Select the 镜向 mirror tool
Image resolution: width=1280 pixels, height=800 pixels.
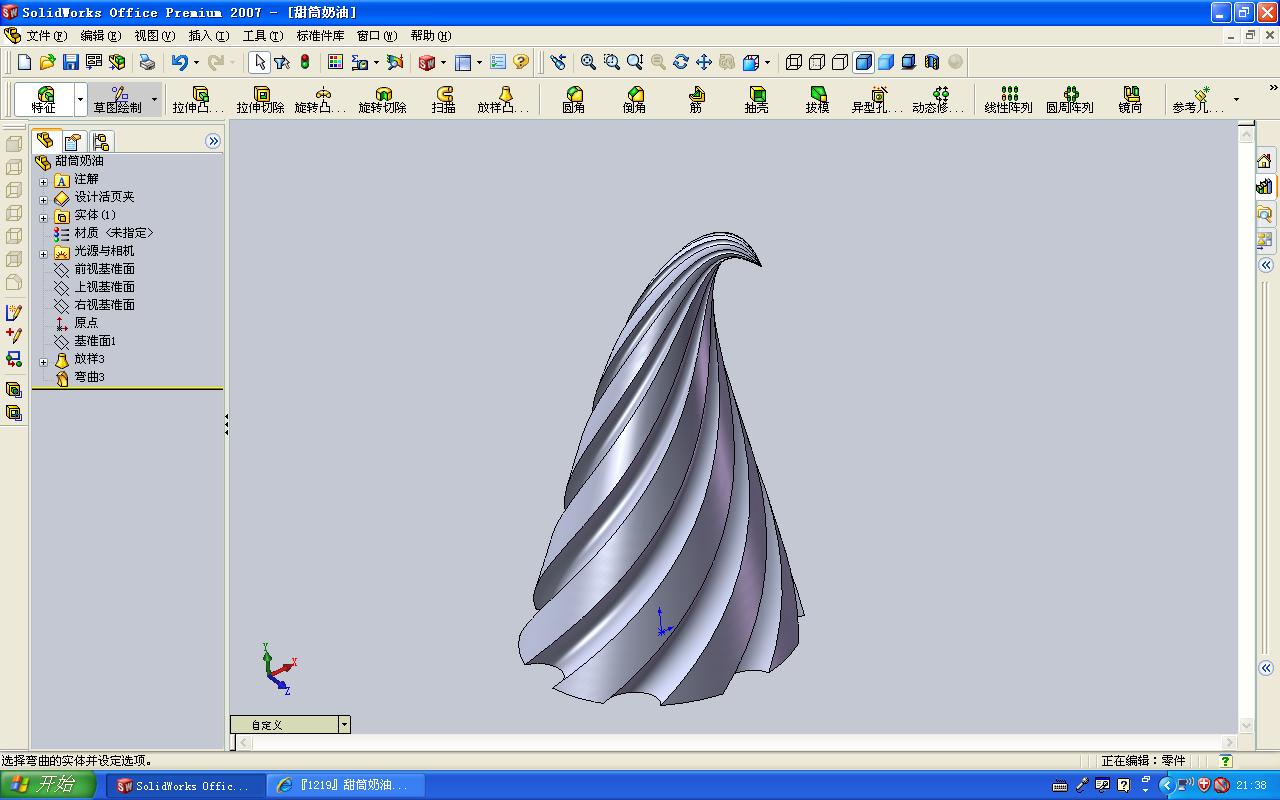point(1131,100)
